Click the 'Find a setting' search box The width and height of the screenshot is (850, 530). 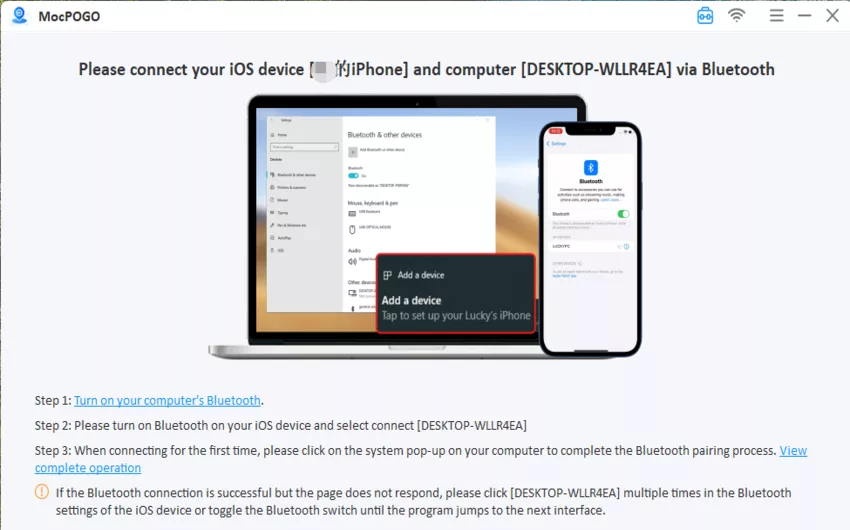300,146
